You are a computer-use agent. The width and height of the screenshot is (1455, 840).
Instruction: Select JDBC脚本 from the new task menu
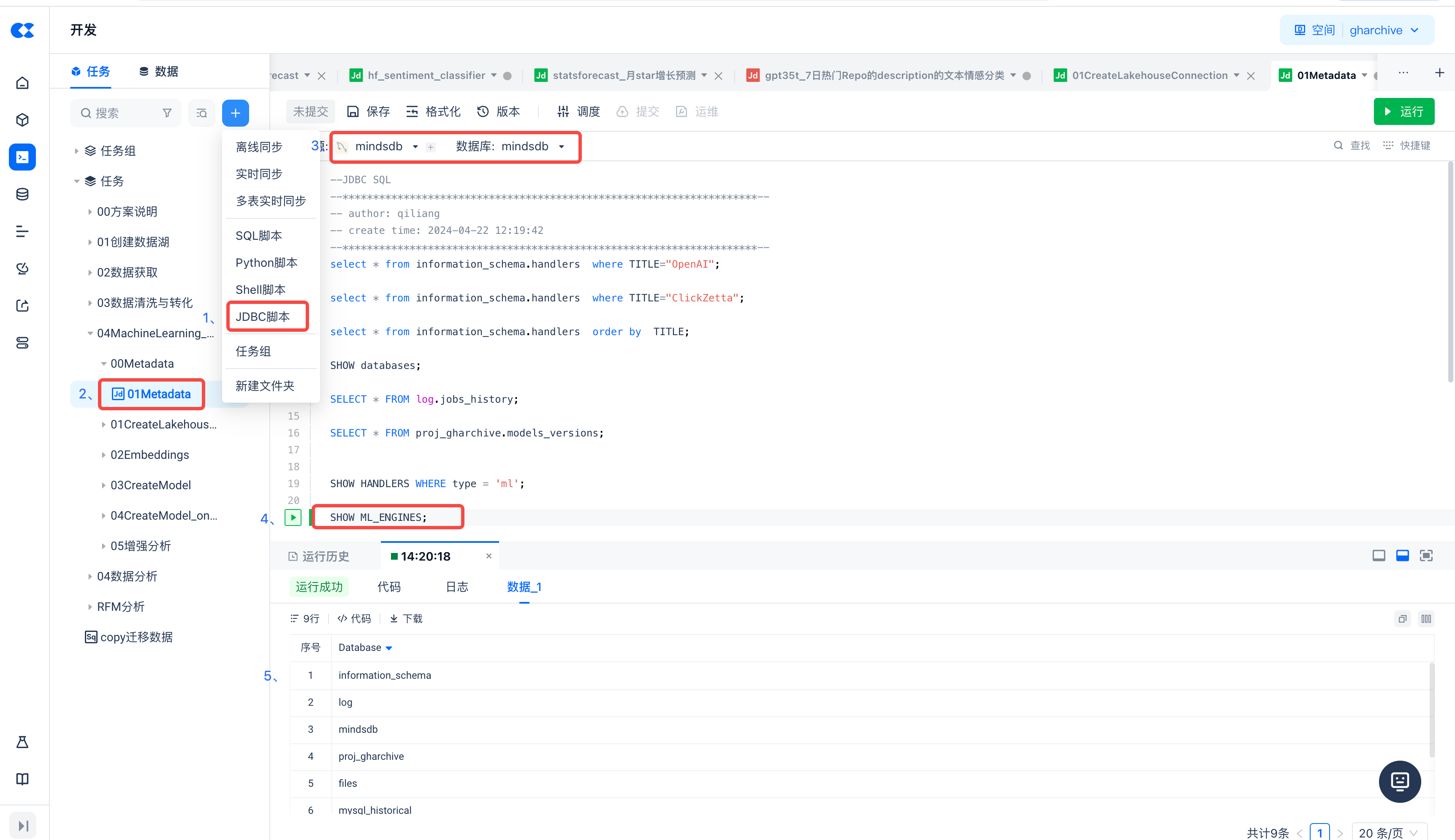pos(263,317)
